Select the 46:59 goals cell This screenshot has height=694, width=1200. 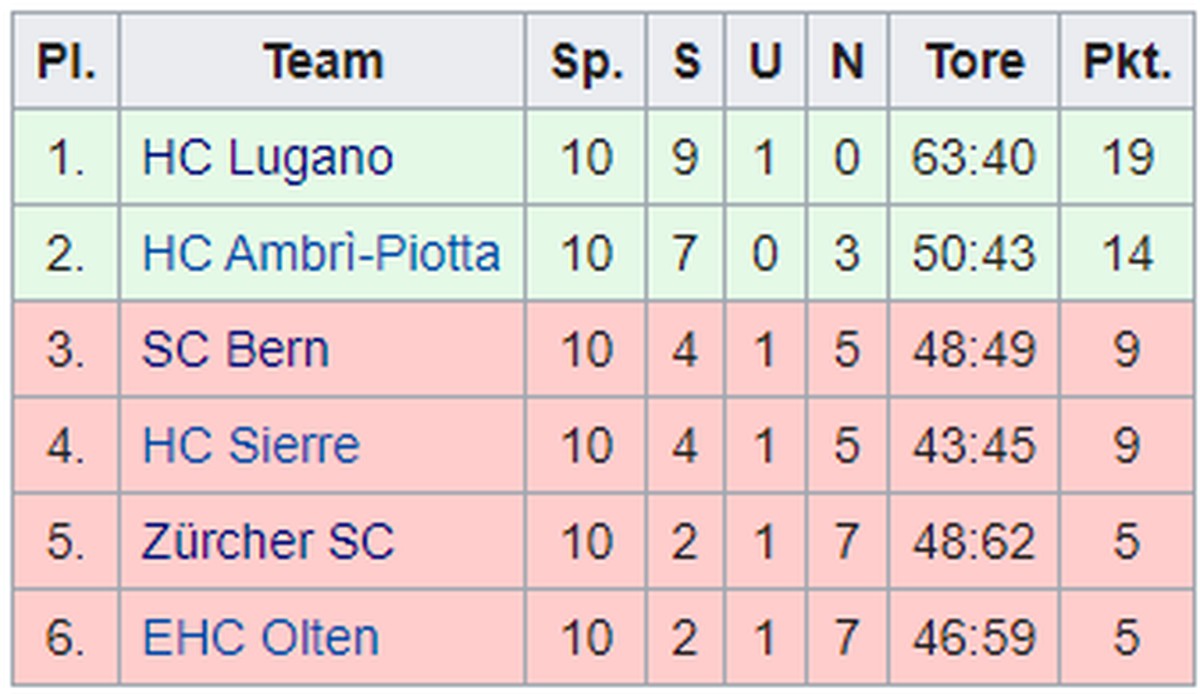(974, 638)
